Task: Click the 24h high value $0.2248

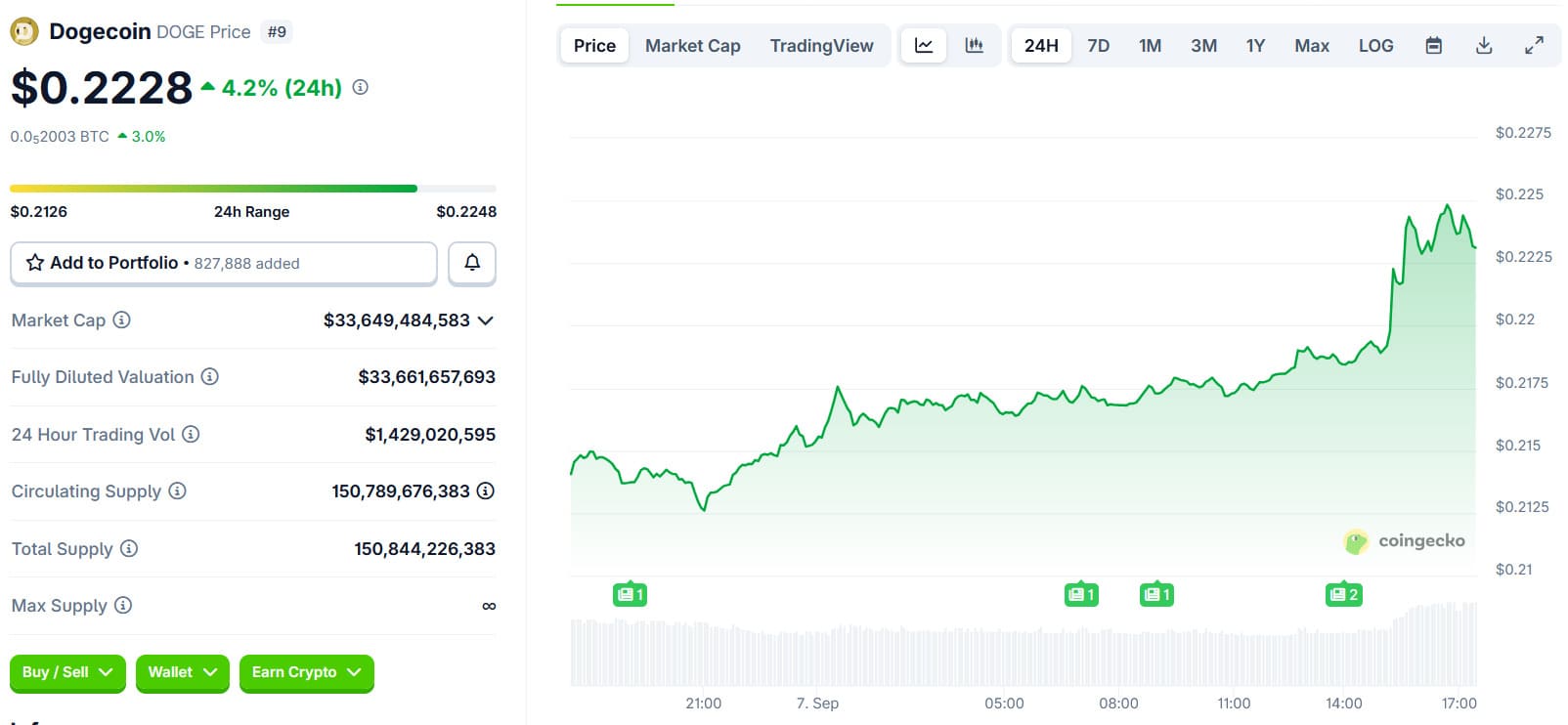Action: pos(466,211)
